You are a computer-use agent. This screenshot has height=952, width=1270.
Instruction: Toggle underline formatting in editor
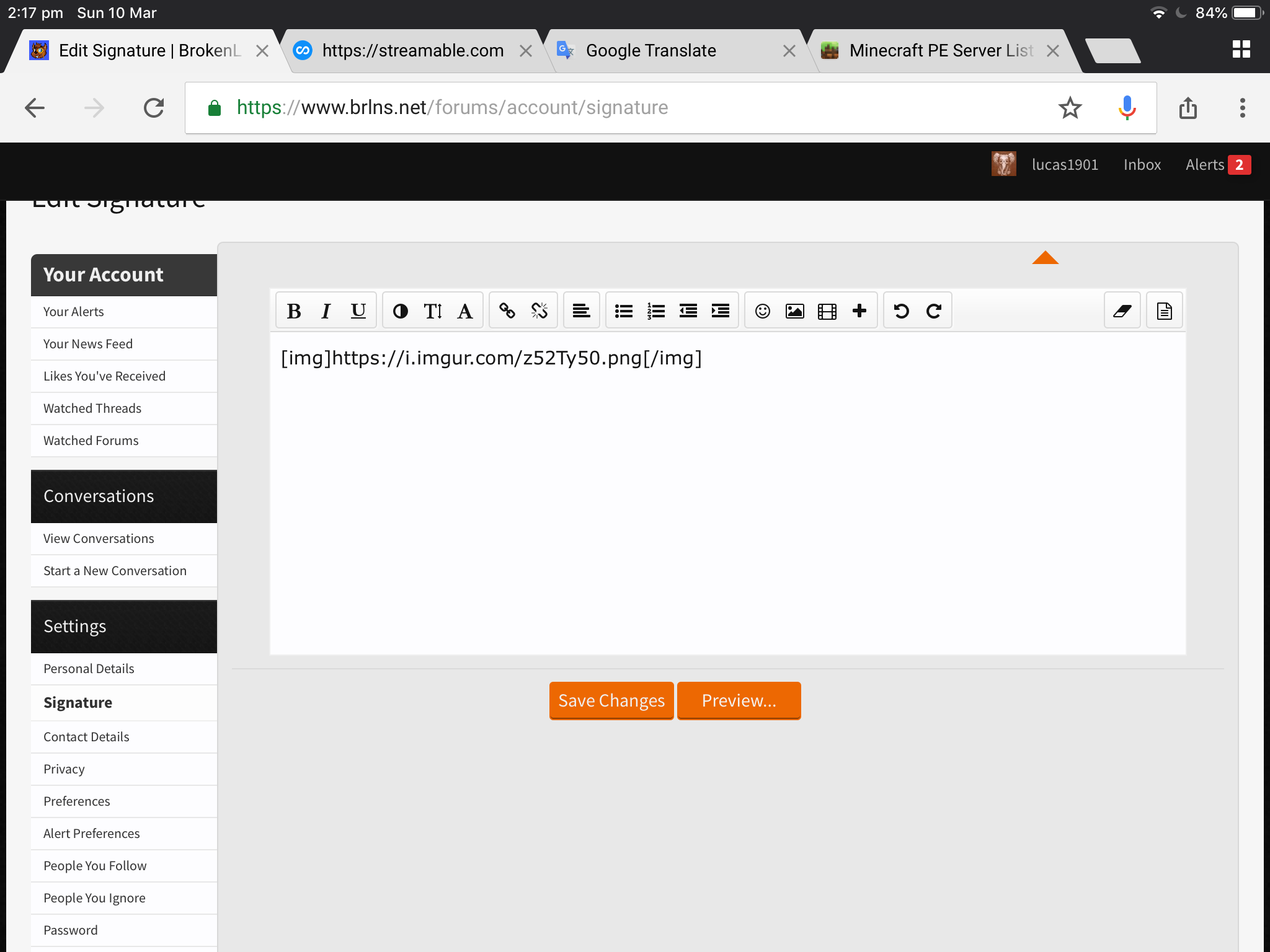click(358, 311)
